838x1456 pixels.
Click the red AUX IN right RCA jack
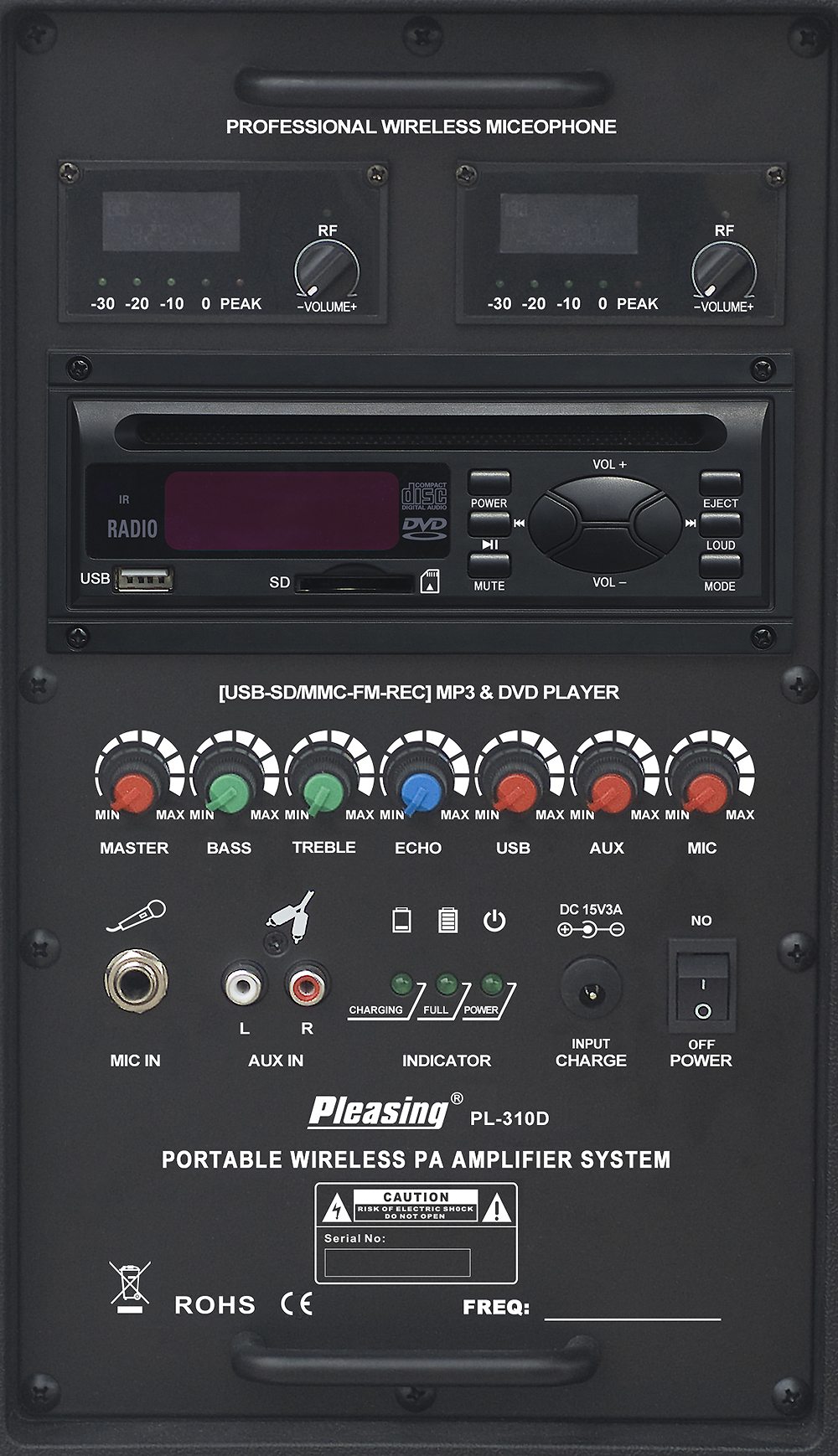(x=307, y=984)
